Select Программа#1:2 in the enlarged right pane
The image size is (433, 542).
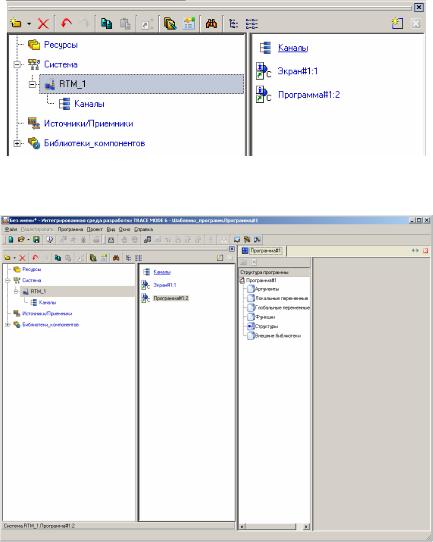pyautogui.click(x=309, y=95)
